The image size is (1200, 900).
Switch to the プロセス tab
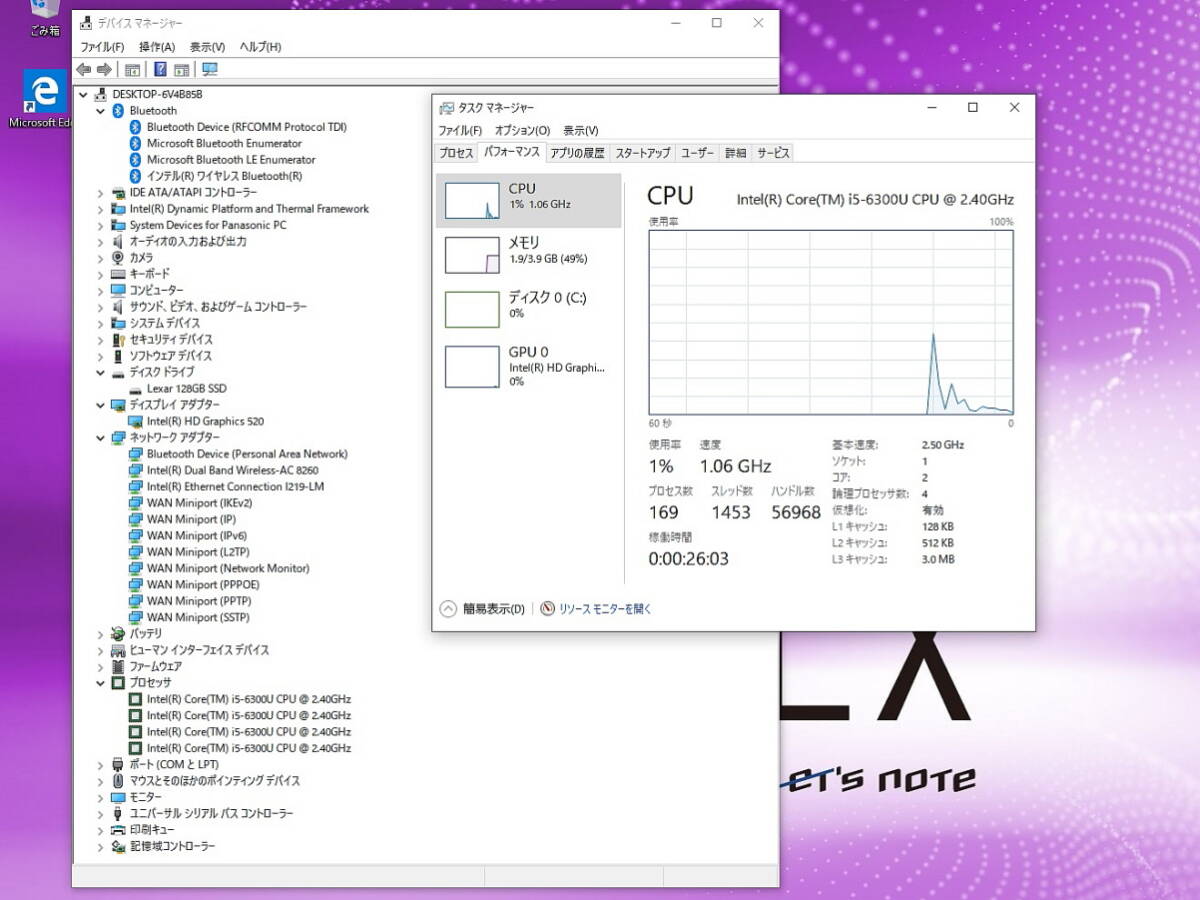[x=456, y=153]
